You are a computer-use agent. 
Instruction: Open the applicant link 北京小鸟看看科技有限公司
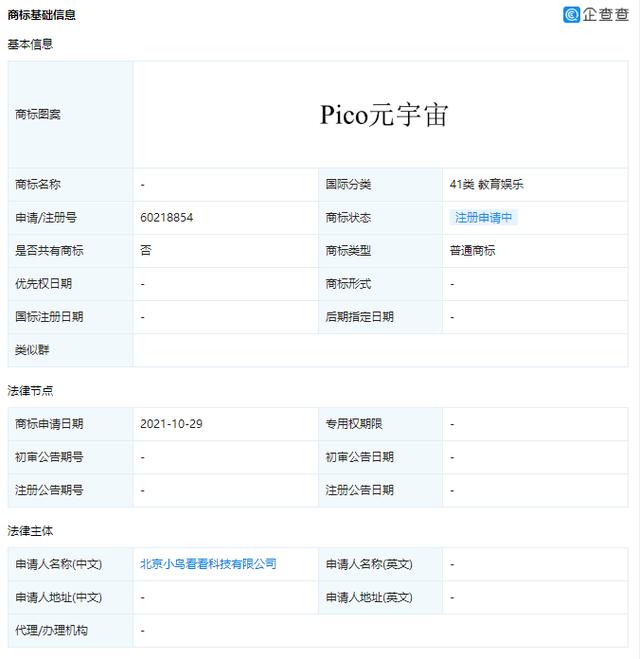pyautogui.click(x=208, y=564)
